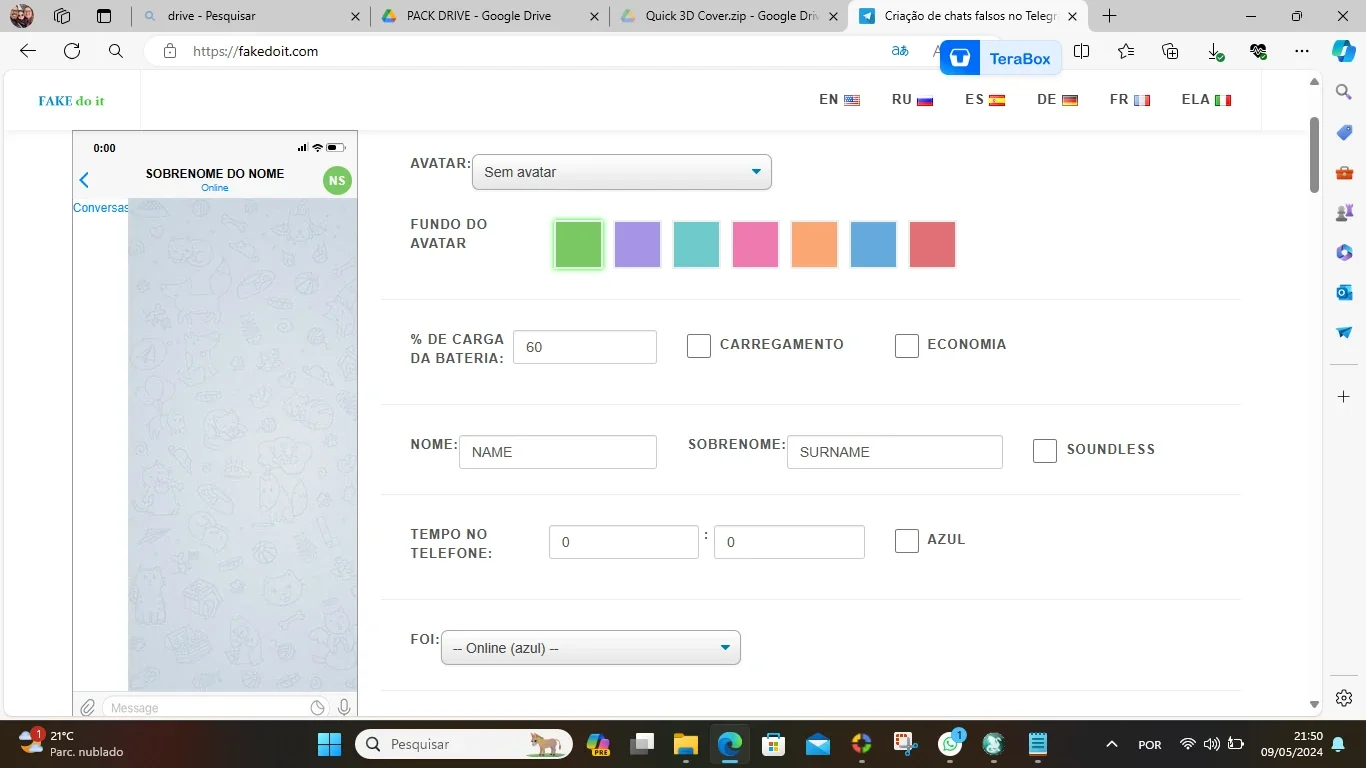Open browser essentials heart icon

[x=1258, y=51]
